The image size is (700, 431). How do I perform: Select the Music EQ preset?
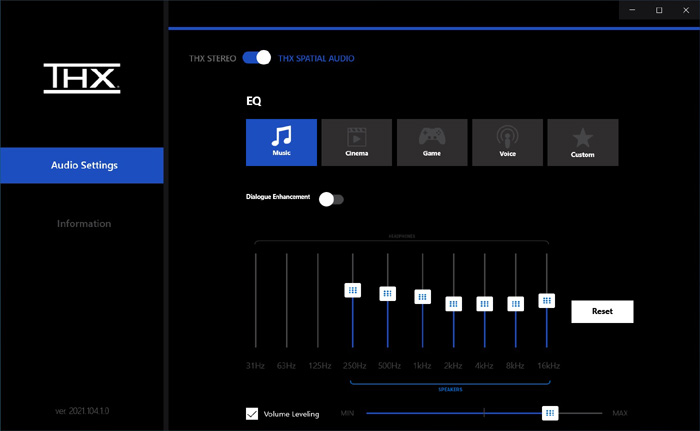(281, 142)
